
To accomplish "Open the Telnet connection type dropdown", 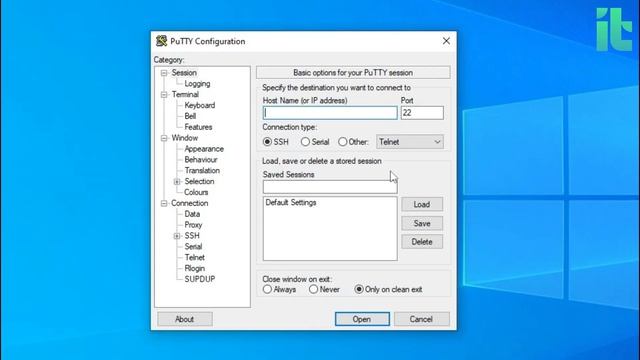I will coord(410,142).
